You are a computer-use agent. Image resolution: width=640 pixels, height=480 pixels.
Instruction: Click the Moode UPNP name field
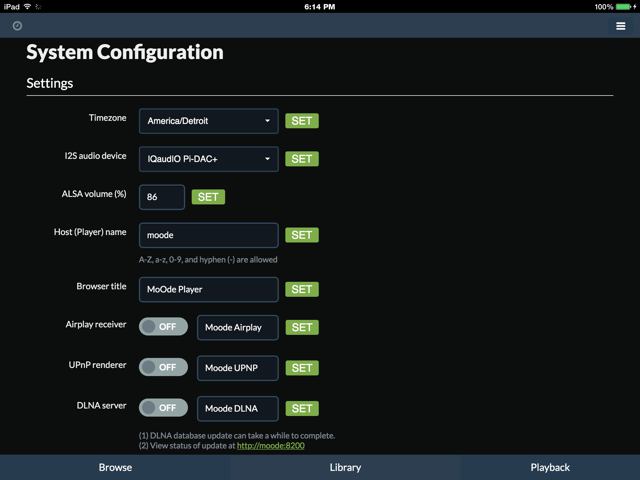point(238,368)
